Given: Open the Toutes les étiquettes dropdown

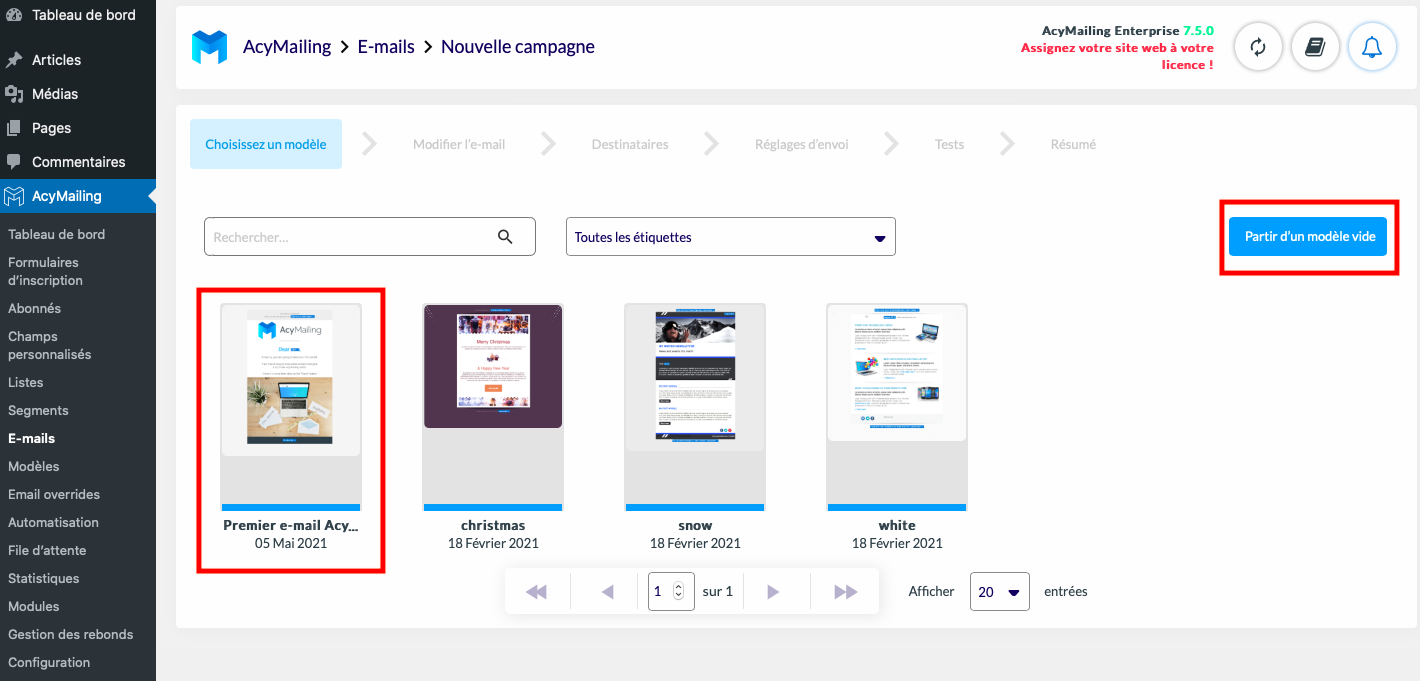Looking at the screenshot, I should (731, 237).
